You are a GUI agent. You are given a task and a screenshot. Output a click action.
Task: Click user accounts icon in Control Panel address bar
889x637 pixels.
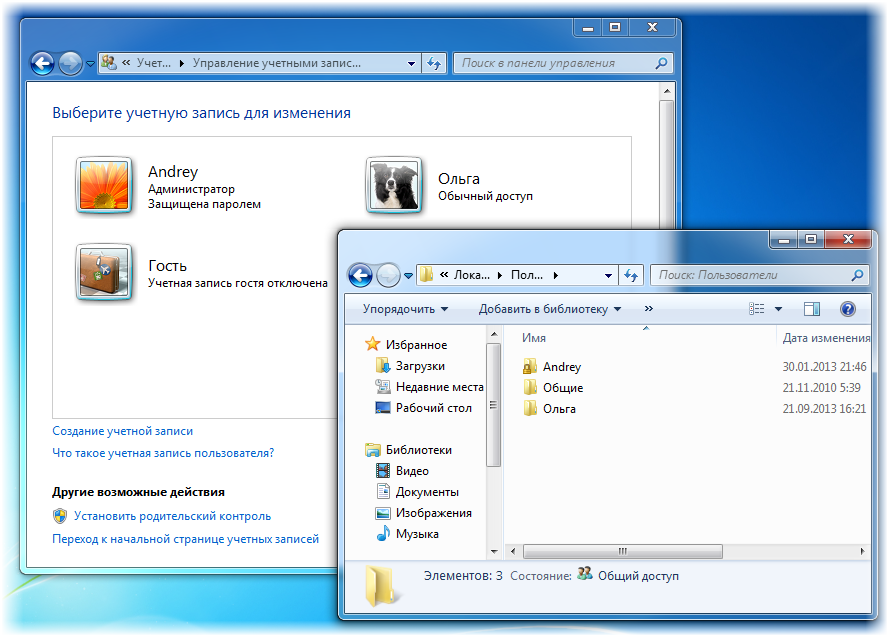109,63
